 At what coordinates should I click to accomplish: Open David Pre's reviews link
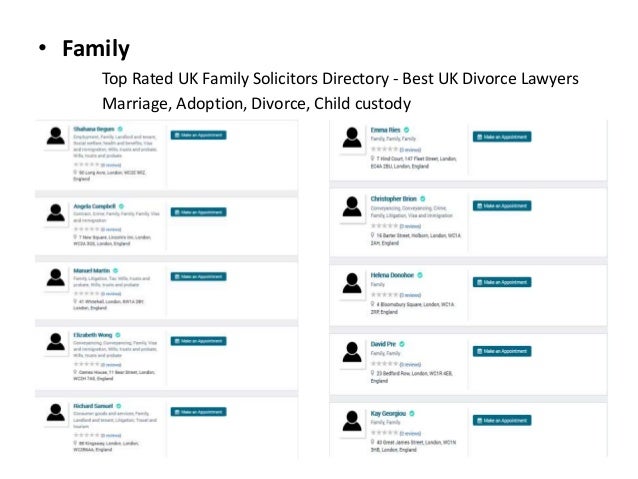(x=410, y=364)
